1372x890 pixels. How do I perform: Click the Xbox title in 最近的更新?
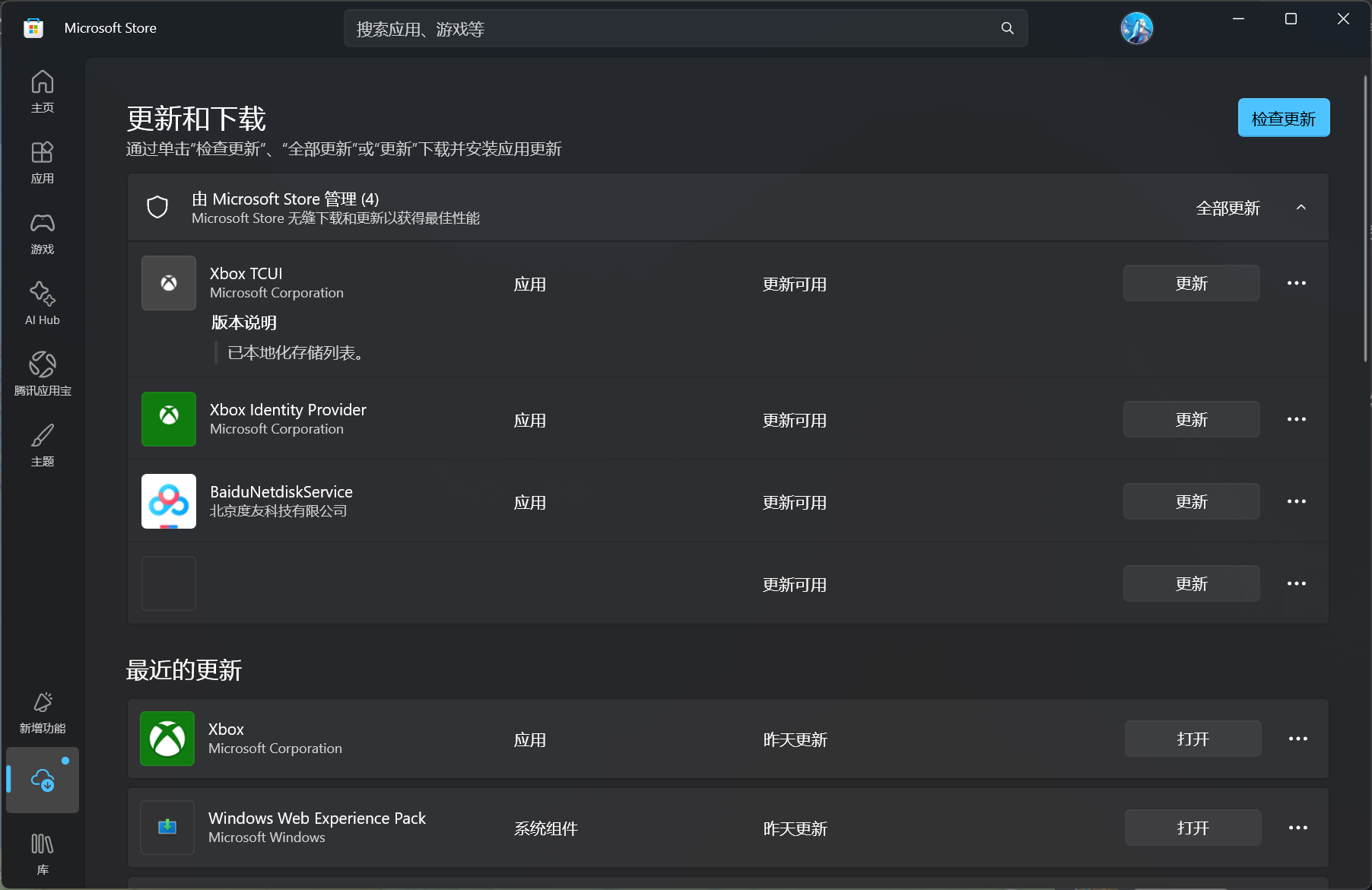coord(226,729)
